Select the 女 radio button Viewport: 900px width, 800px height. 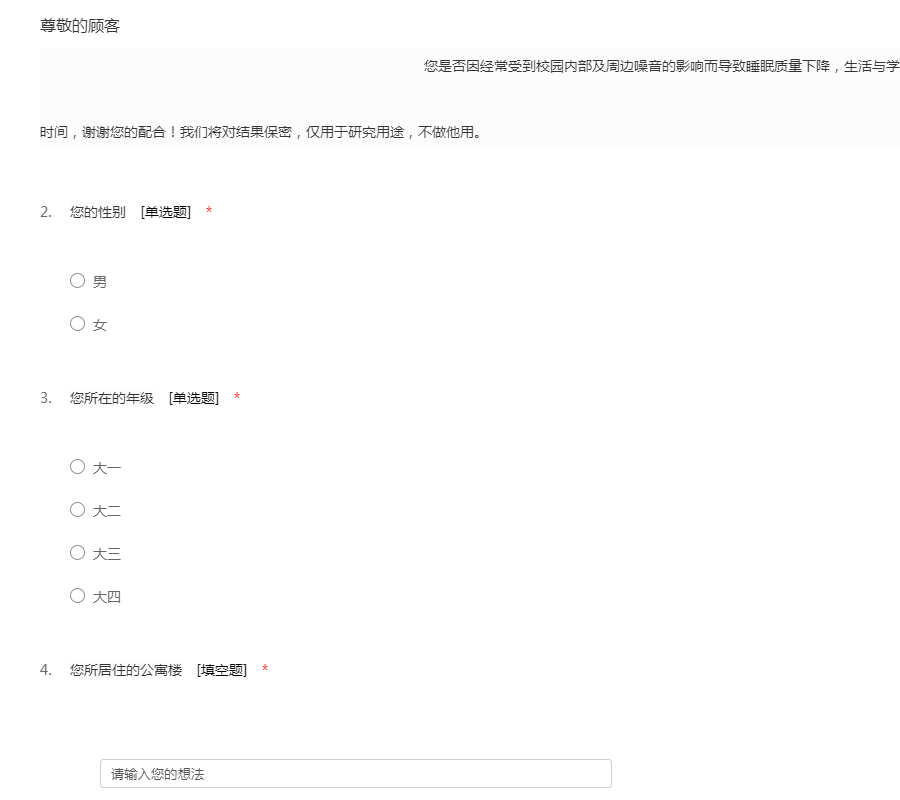[x=78, y=324]
